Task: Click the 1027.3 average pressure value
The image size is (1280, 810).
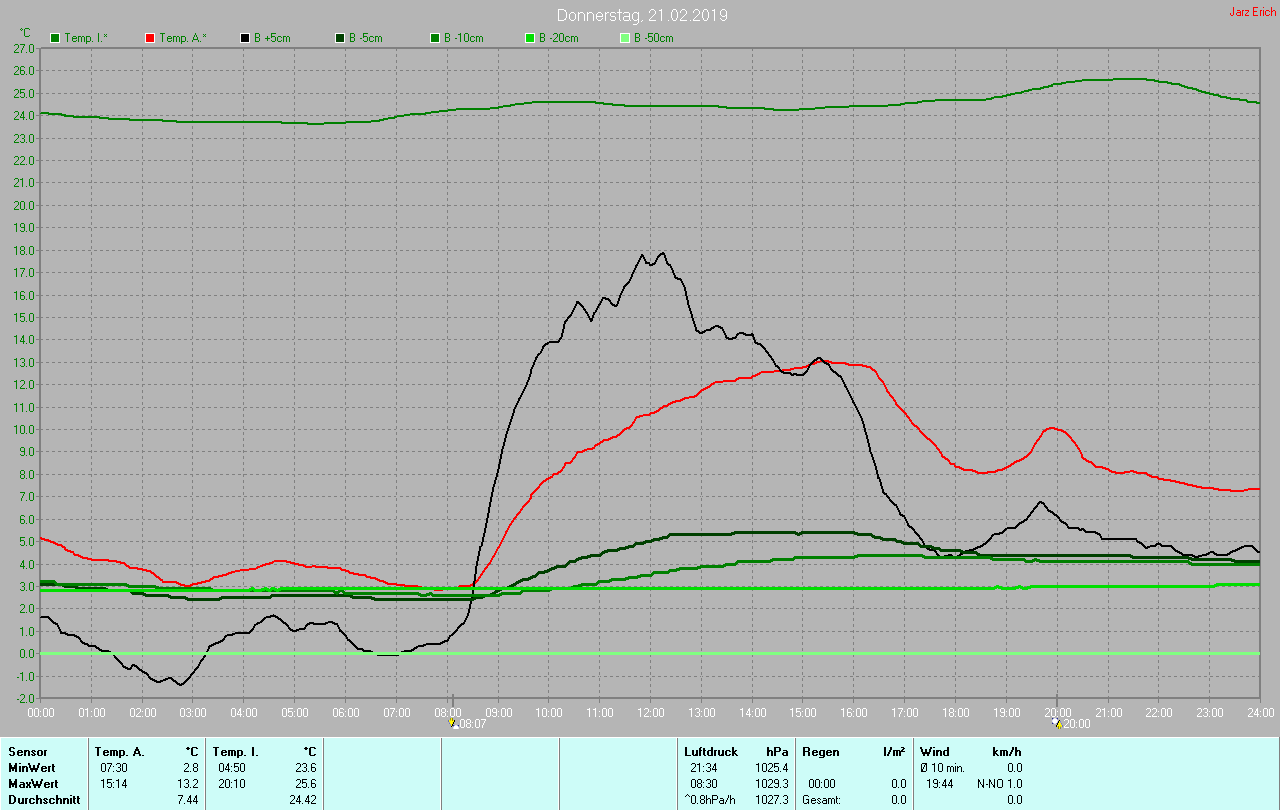Action: [x=771, y=800]
